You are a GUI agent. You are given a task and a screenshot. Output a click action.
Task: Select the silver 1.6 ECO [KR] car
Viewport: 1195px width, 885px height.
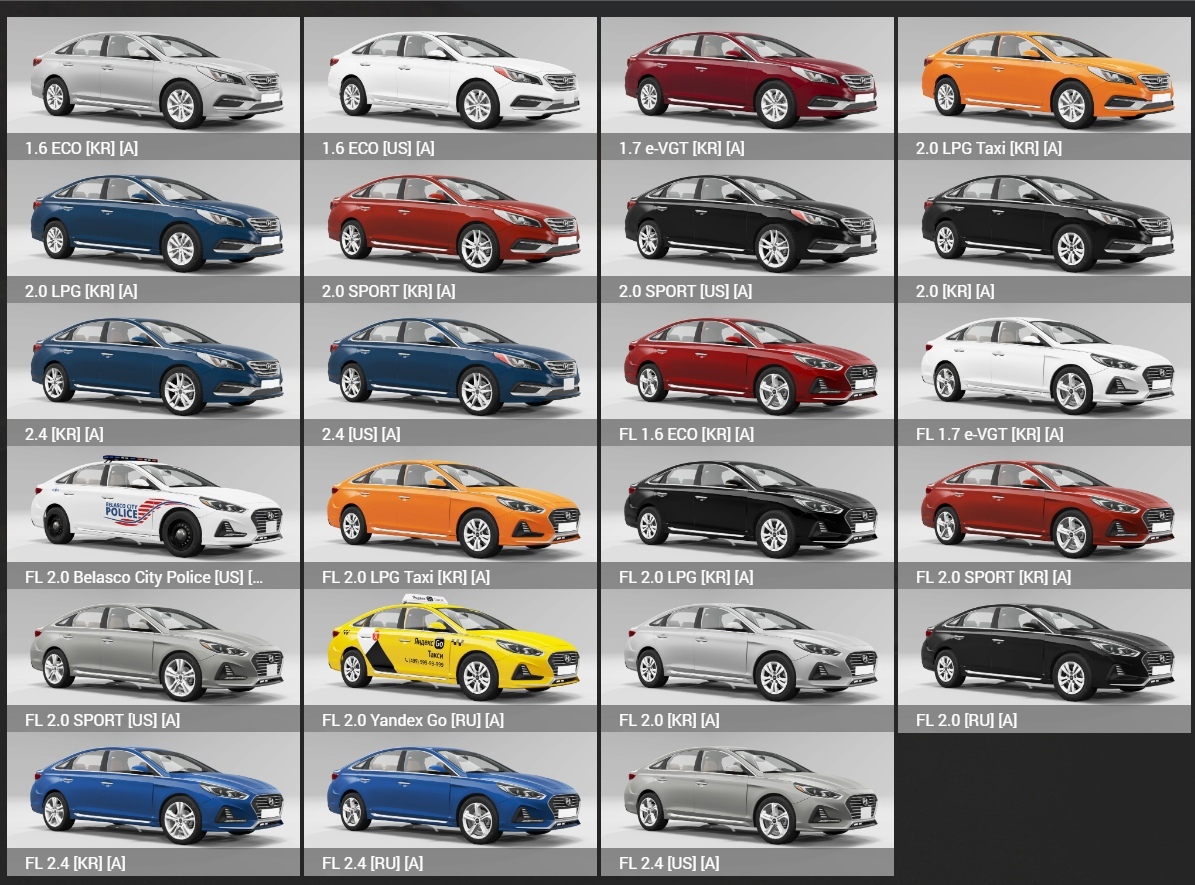(x=153, y=78)
